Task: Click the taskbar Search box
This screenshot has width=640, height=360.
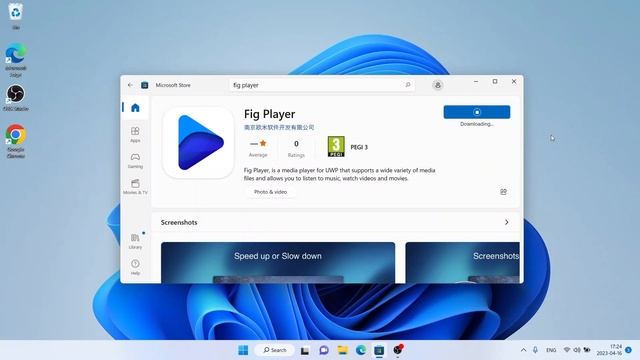Action: pos(274,350)
